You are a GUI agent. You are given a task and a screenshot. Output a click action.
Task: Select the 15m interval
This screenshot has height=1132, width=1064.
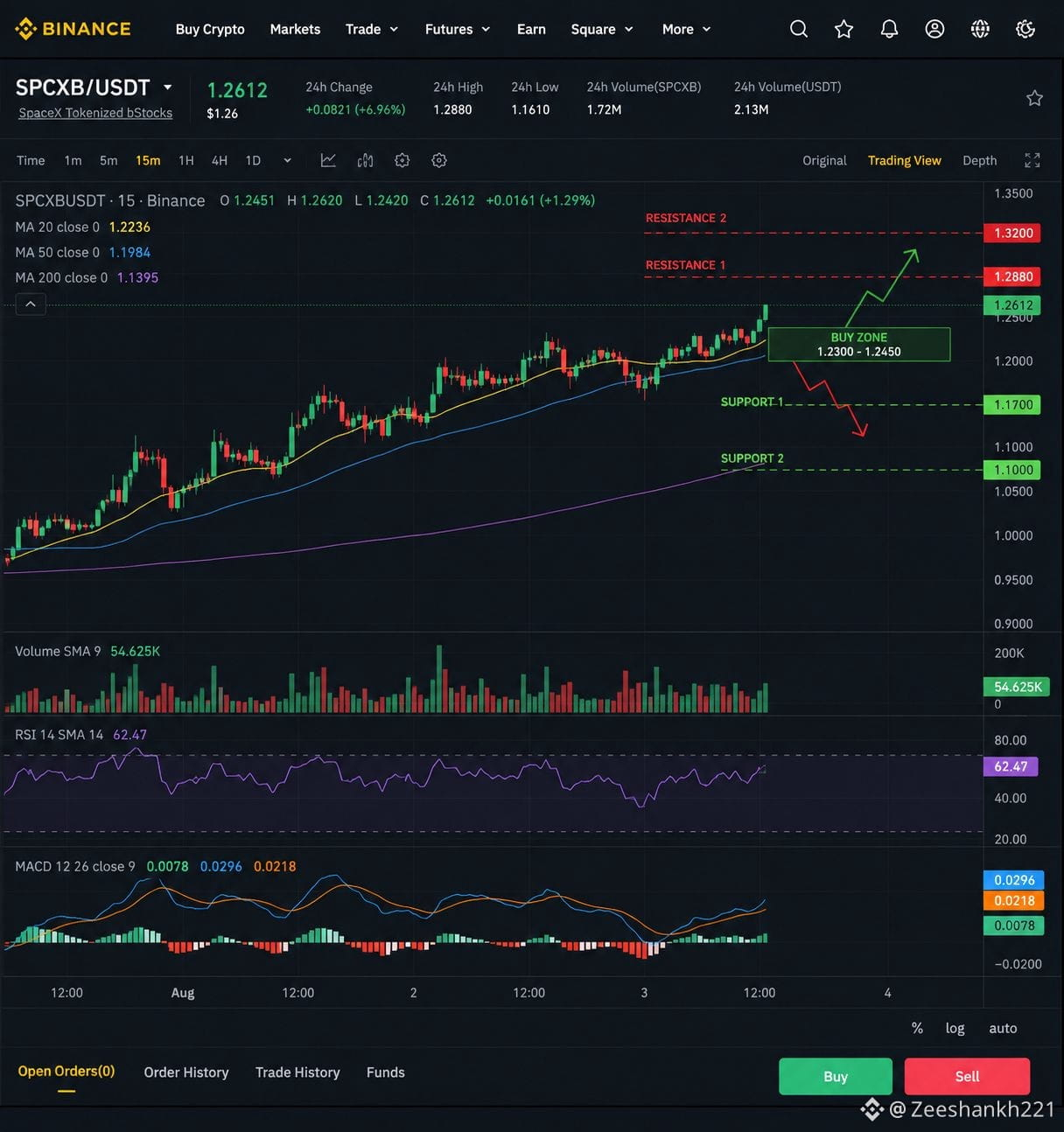(148, 160)
